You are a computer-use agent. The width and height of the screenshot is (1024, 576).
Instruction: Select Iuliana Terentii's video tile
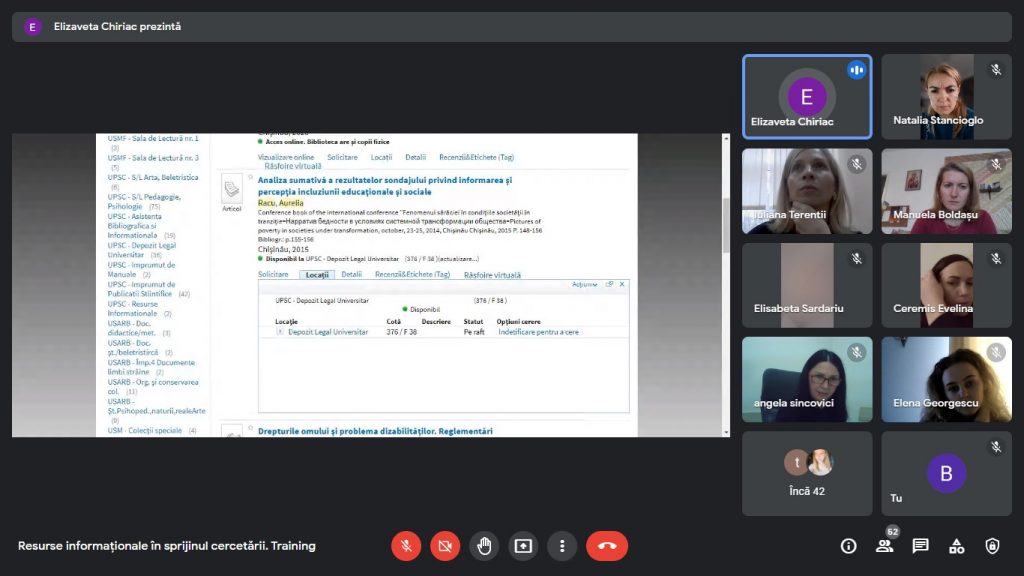tap(807, 191)
